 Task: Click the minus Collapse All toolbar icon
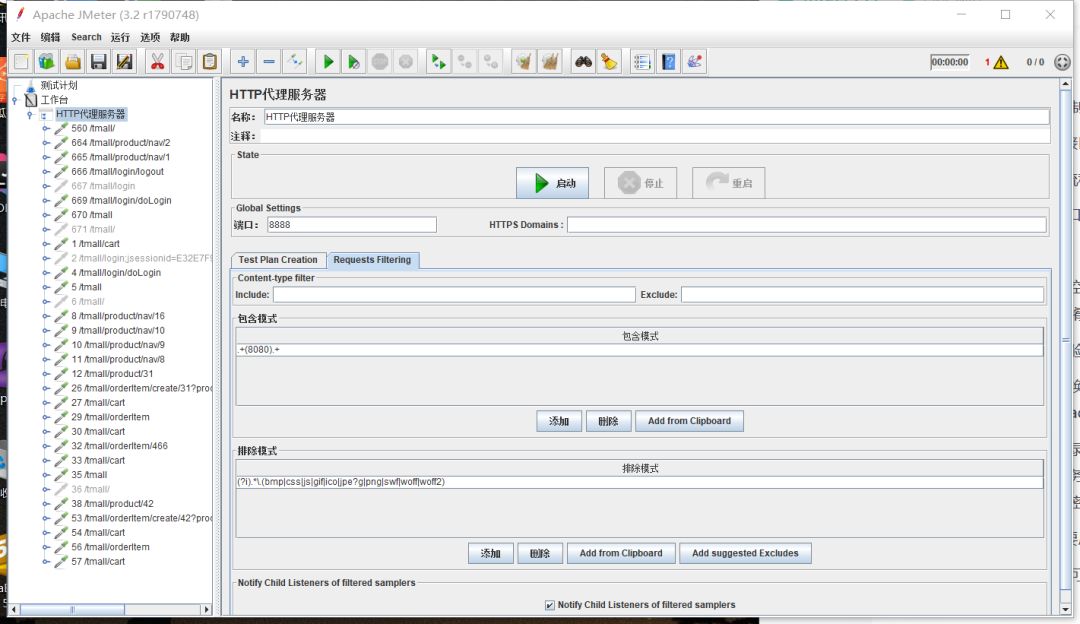(269, 62)
